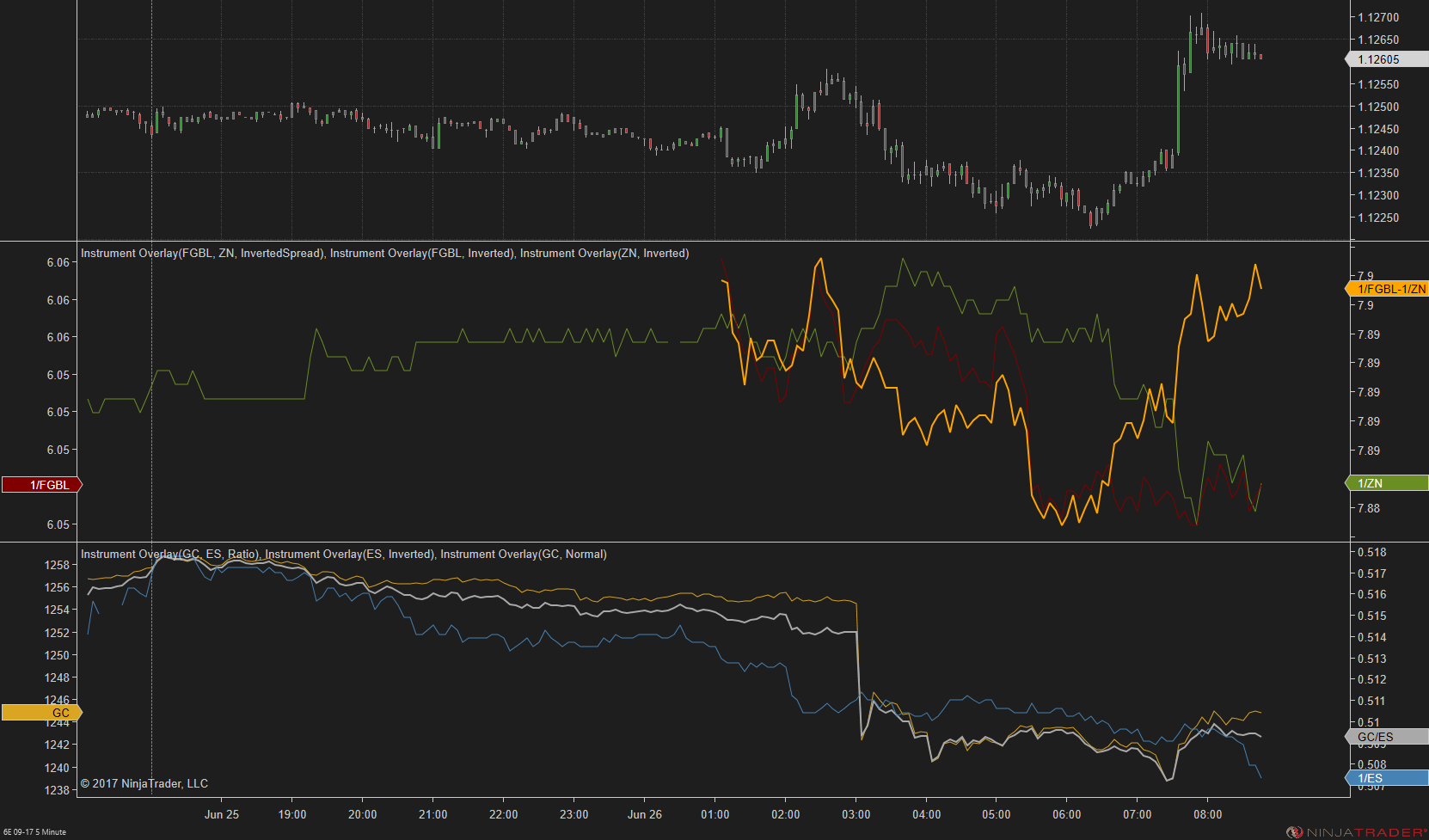Click the 19:00 time axis label
Viewport: 1429px width, 840px height.
pos(292,814)
